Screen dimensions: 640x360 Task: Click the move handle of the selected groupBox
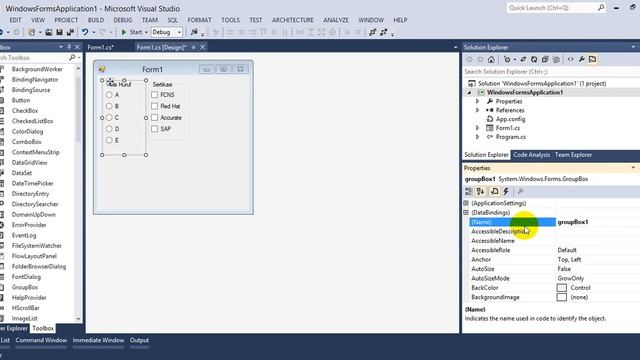coord(110,81)
